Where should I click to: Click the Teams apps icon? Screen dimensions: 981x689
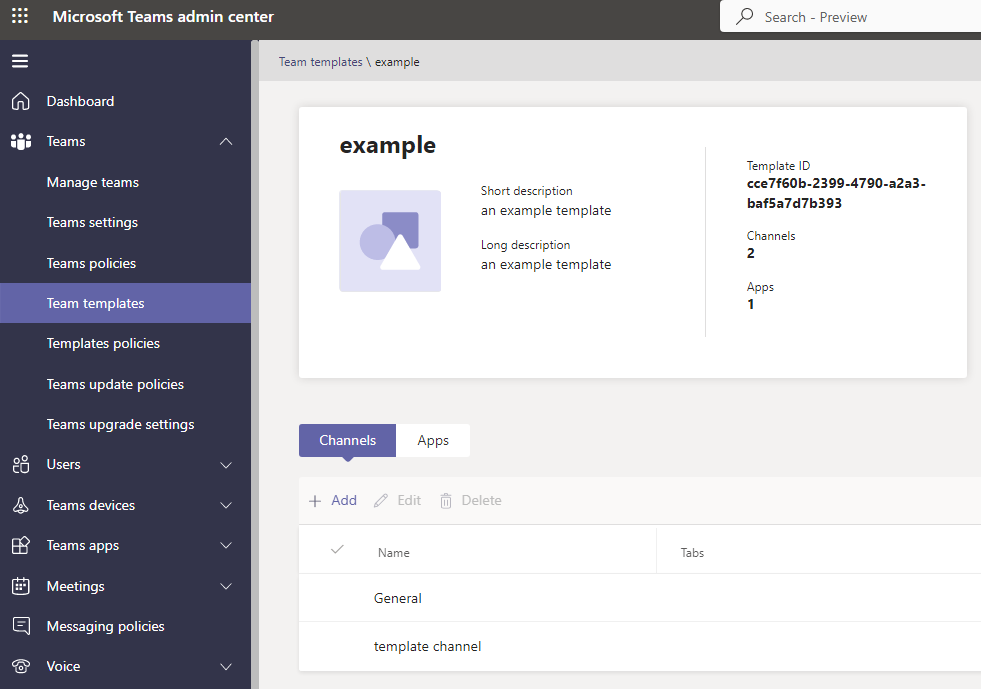21,545
